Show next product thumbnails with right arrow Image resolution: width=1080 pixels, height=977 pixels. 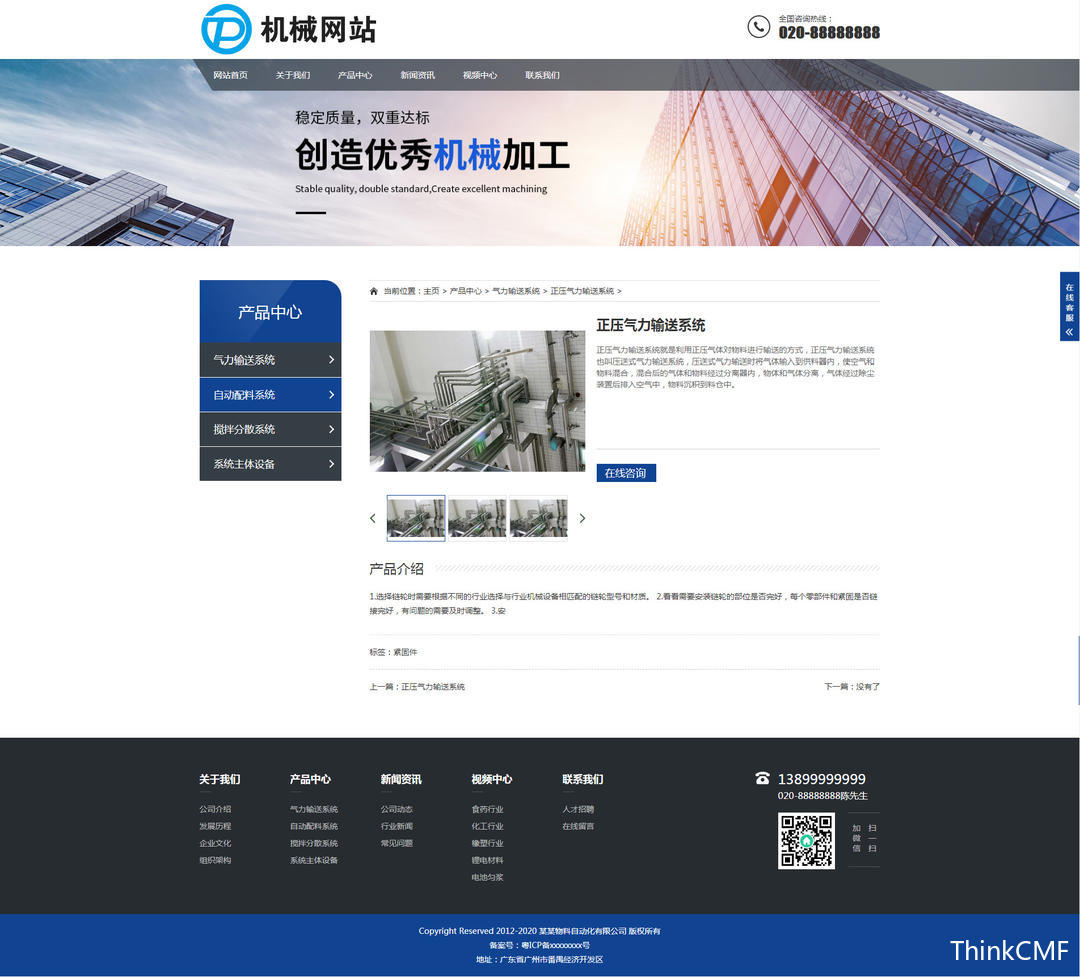pos(582,518)
